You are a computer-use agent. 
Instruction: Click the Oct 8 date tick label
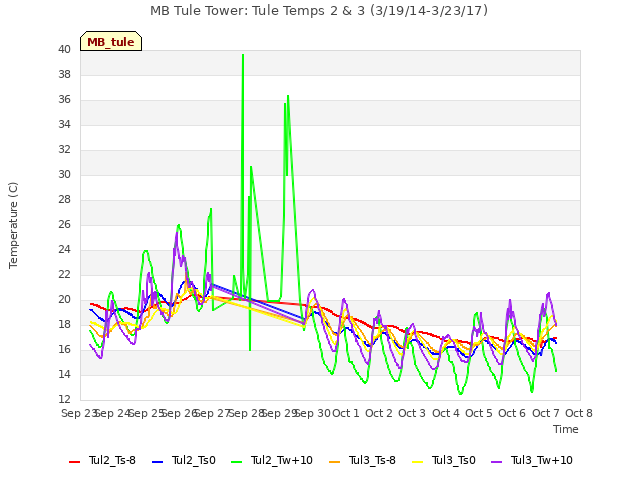pyautogui.click(x=579, y=413)
